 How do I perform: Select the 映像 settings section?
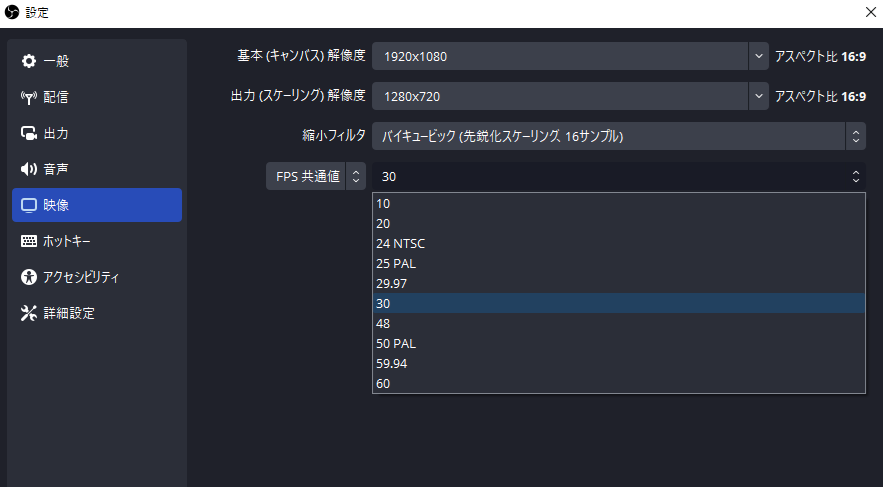[97, 205]
